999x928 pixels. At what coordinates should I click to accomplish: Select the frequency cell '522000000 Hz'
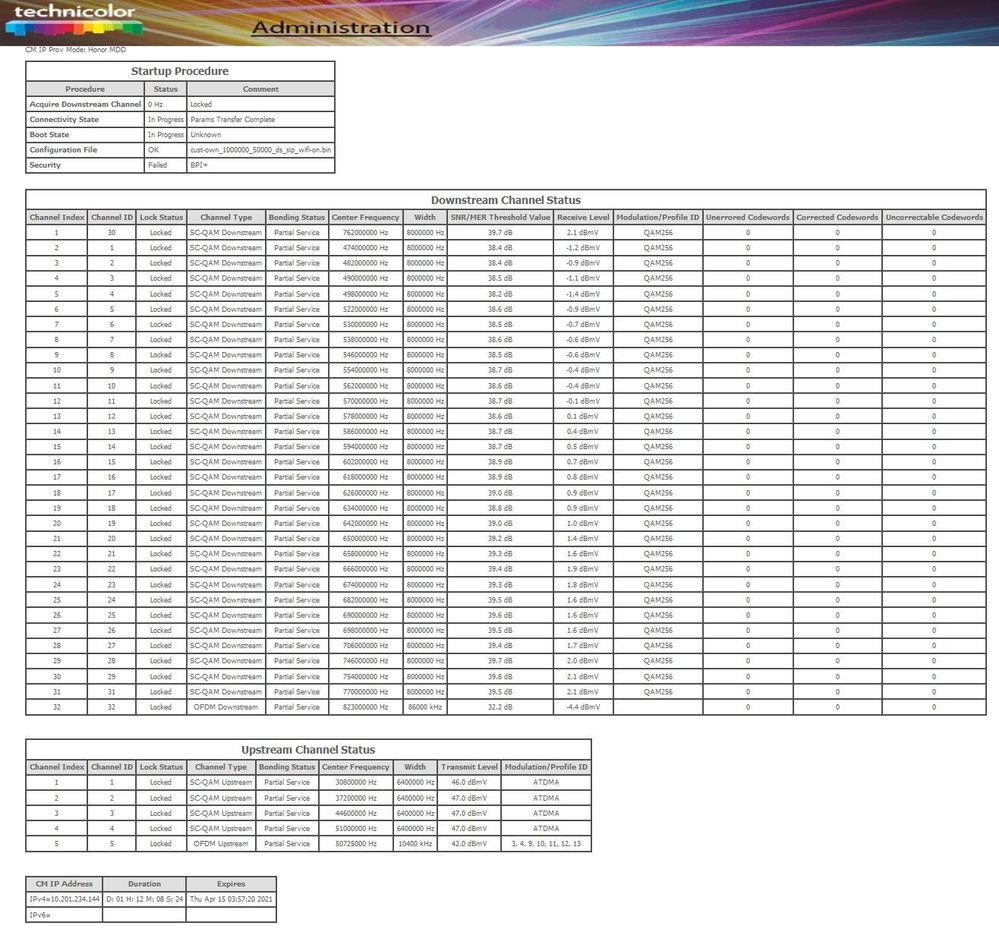coord(366,309)
